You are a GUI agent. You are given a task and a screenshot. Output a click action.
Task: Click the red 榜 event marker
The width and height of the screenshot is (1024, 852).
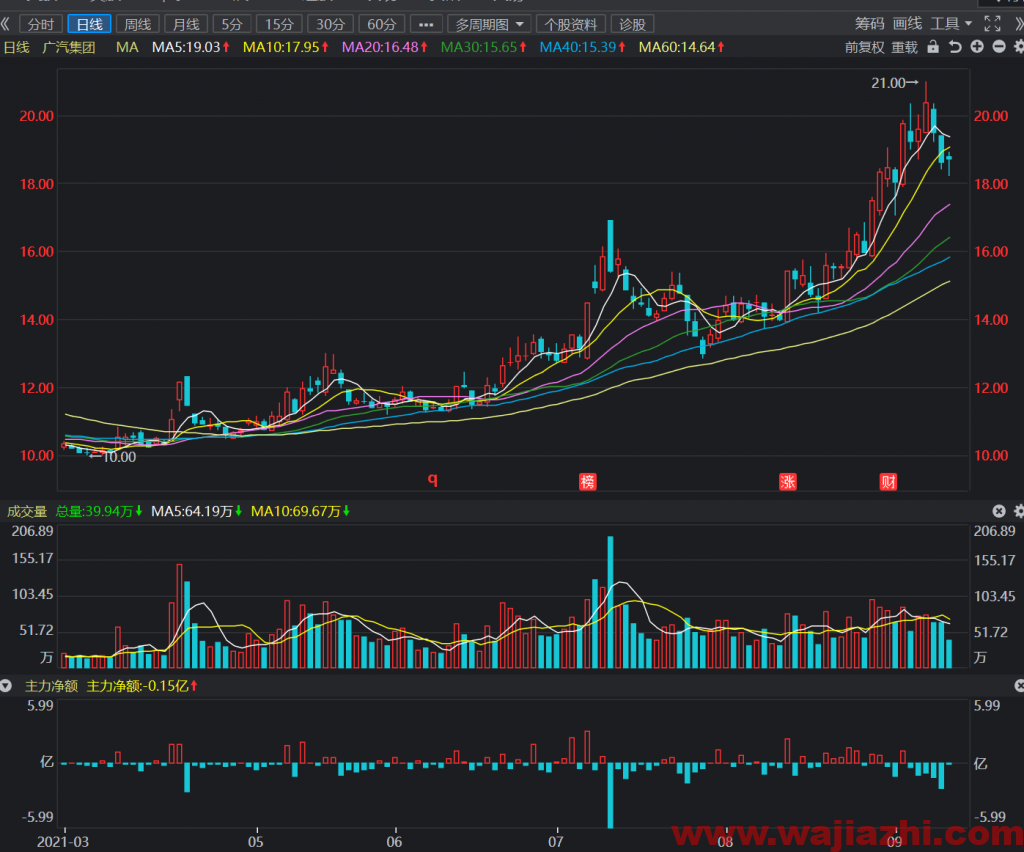[x=588, y=482]
